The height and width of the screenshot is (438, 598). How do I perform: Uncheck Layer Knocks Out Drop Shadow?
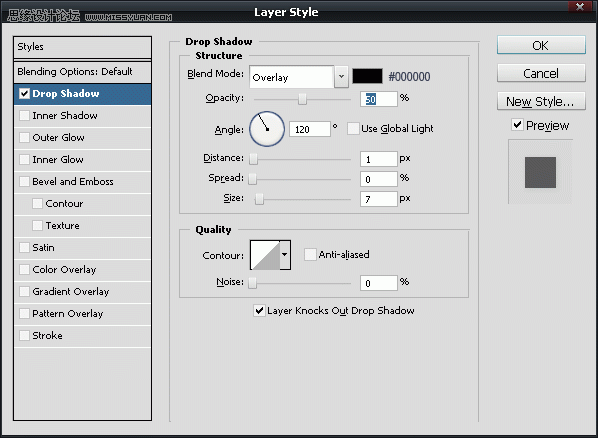(x=259, y=311)
